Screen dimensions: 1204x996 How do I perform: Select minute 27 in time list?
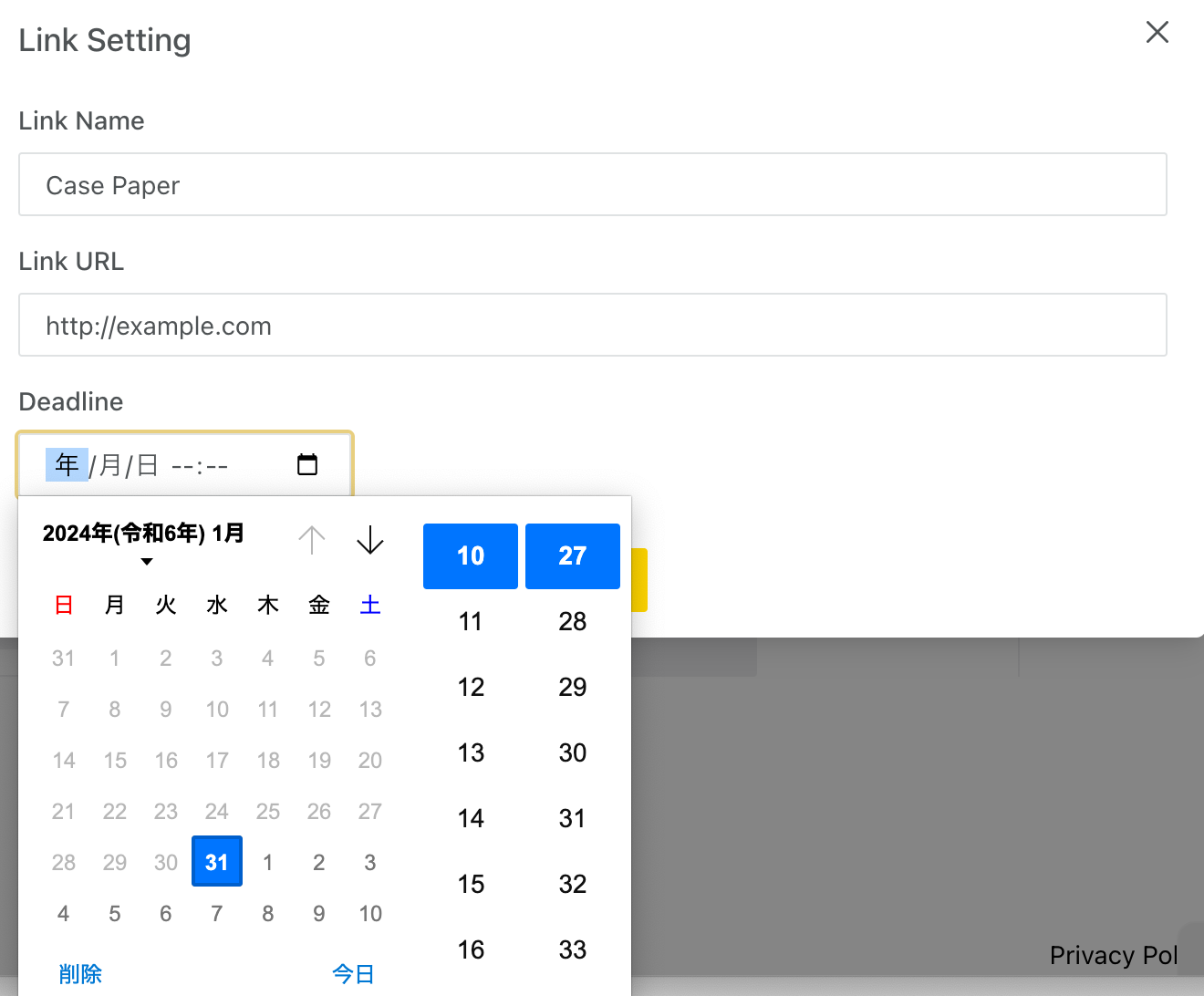[573, 556]
